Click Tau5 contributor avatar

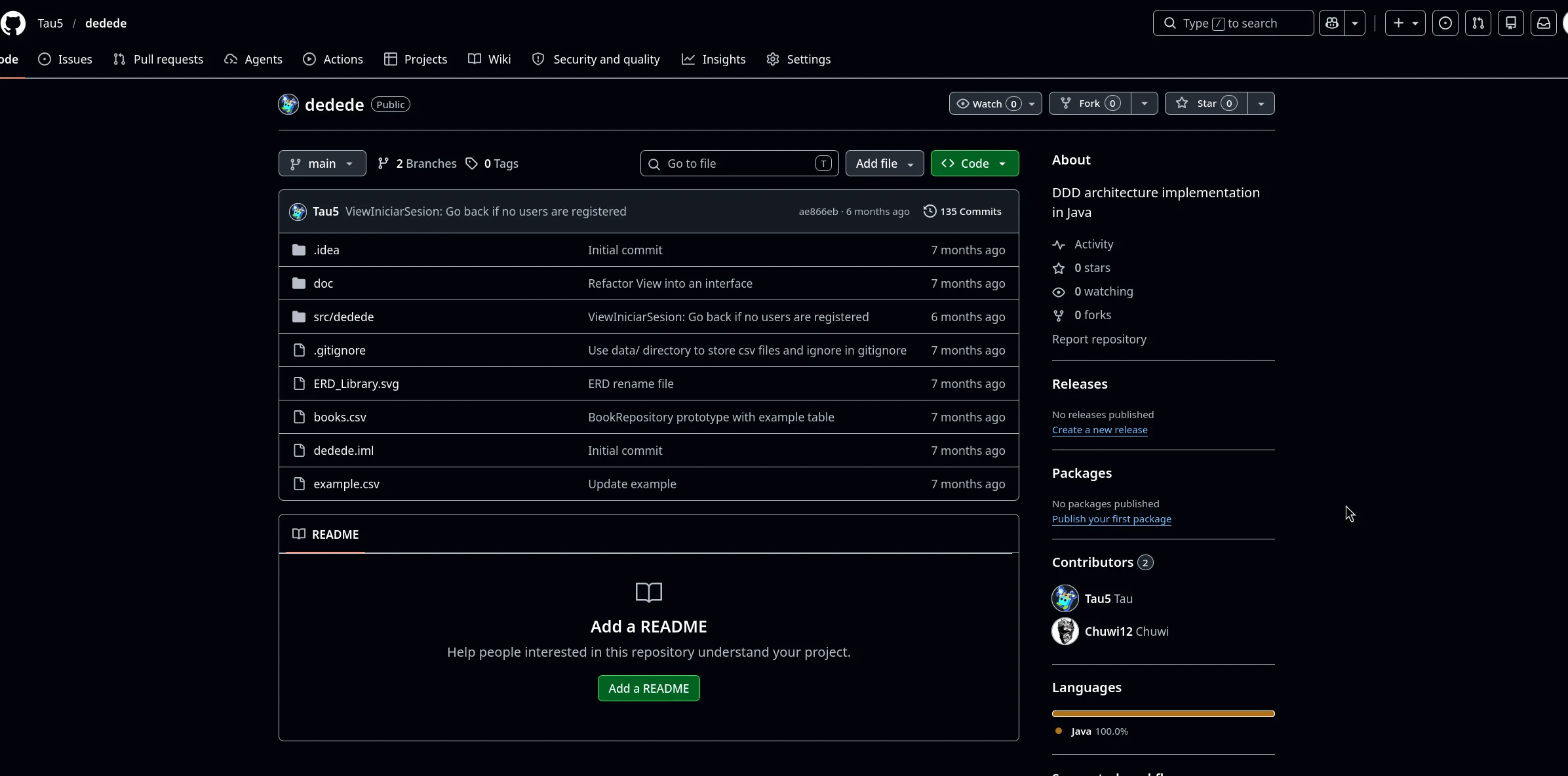pos(1065,598)
